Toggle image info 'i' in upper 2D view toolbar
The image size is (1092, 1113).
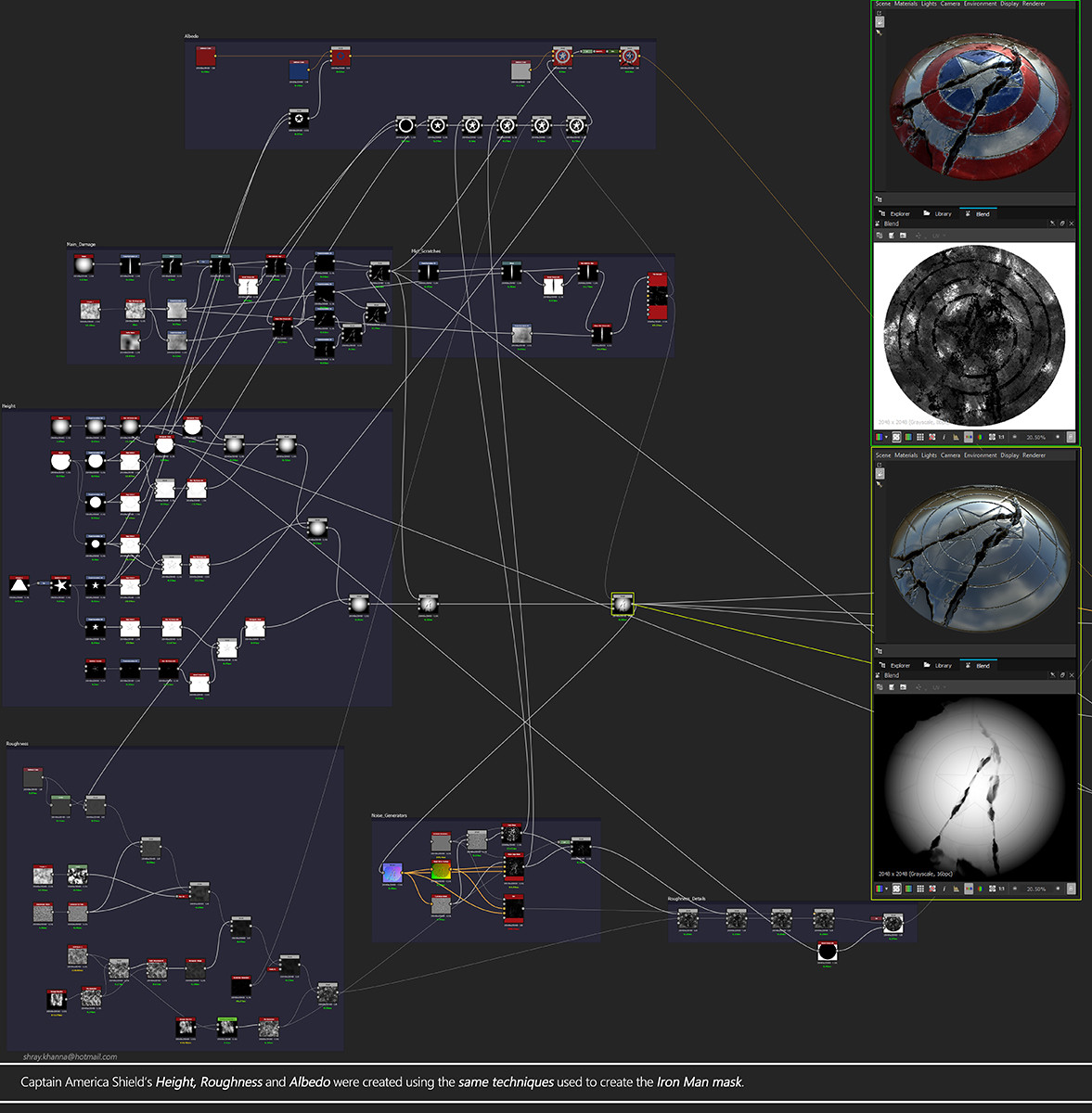[x=944, y=437]
